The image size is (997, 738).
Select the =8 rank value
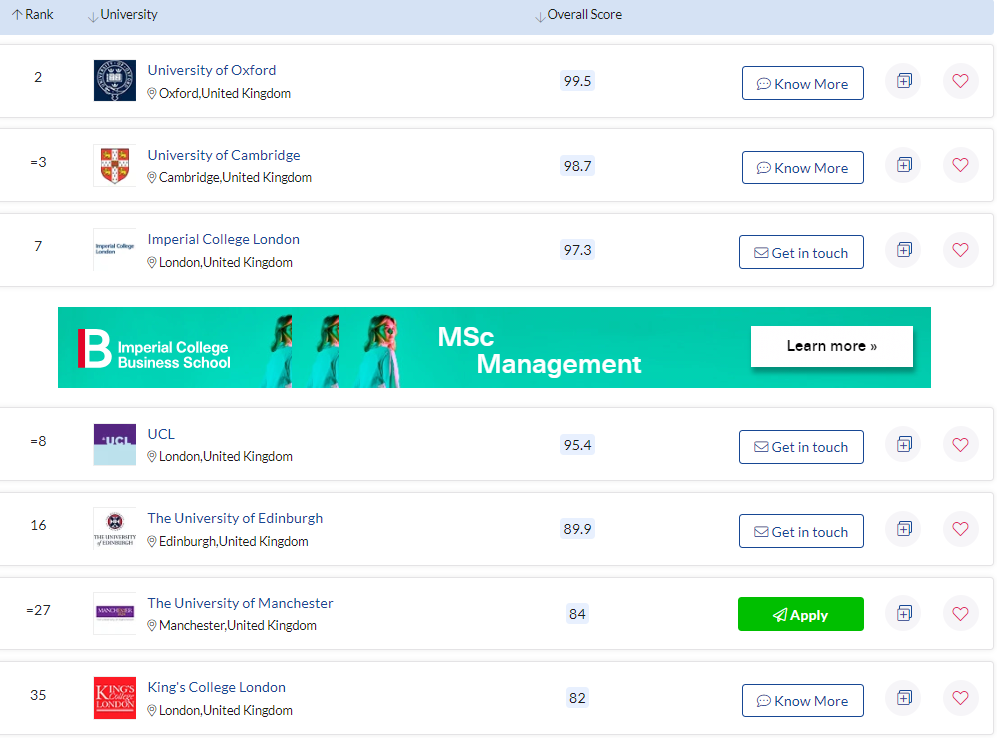click(38, 441)
